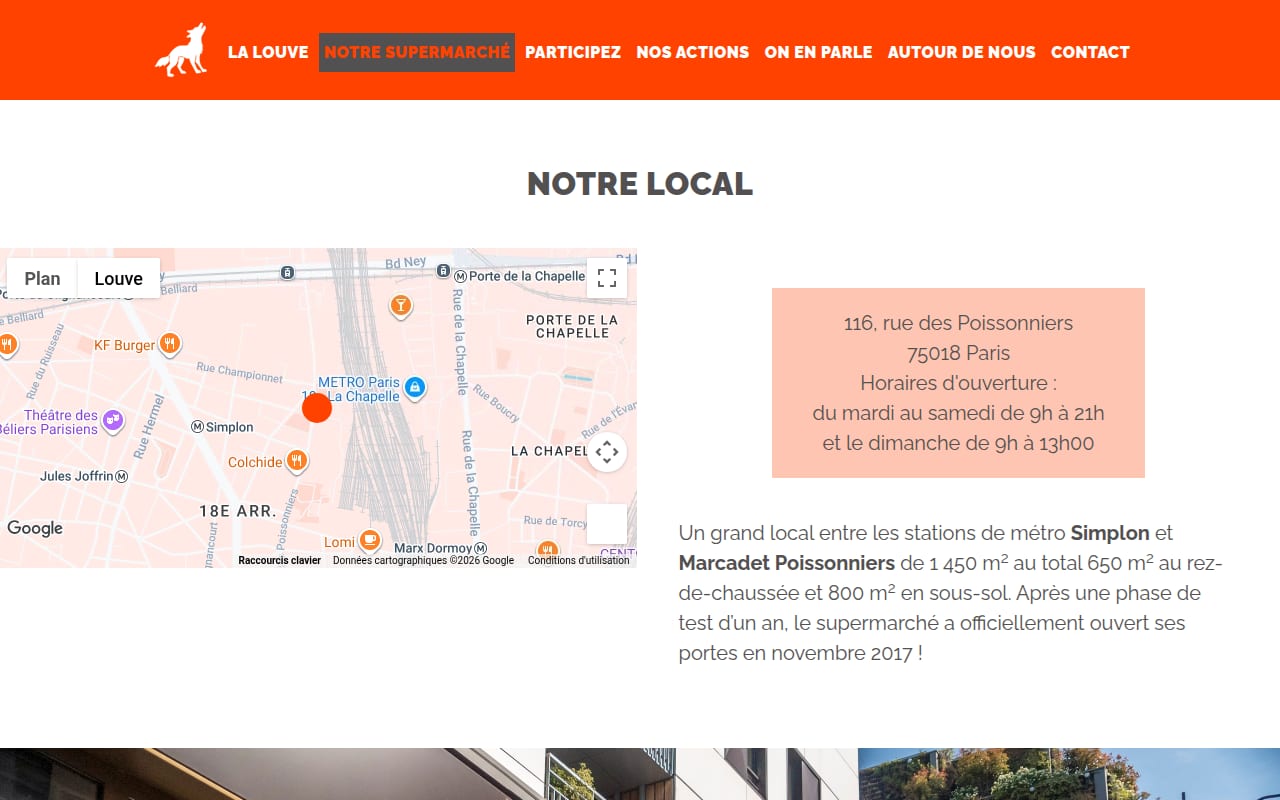Click the bar pin below Bd Ney
The image size is (1280, 800).
point(401,306)
